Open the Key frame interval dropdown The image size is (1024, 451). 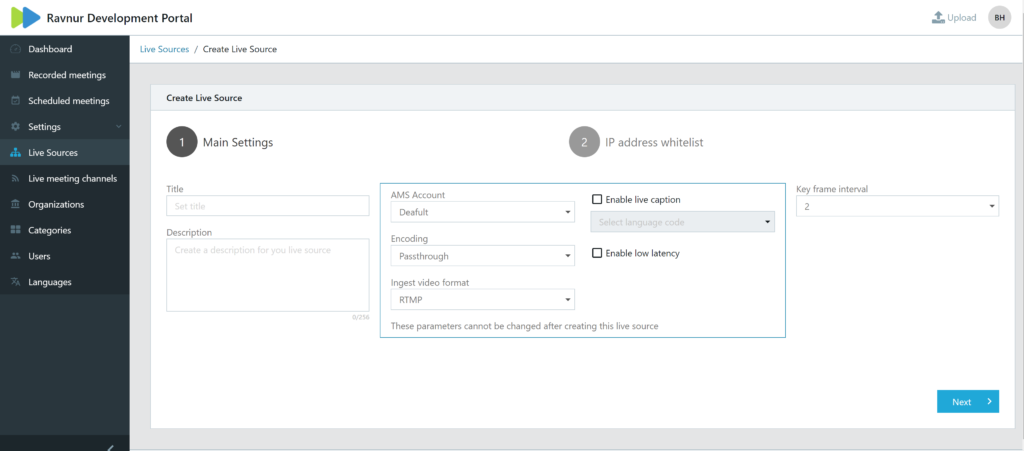(x=896, y=206)
